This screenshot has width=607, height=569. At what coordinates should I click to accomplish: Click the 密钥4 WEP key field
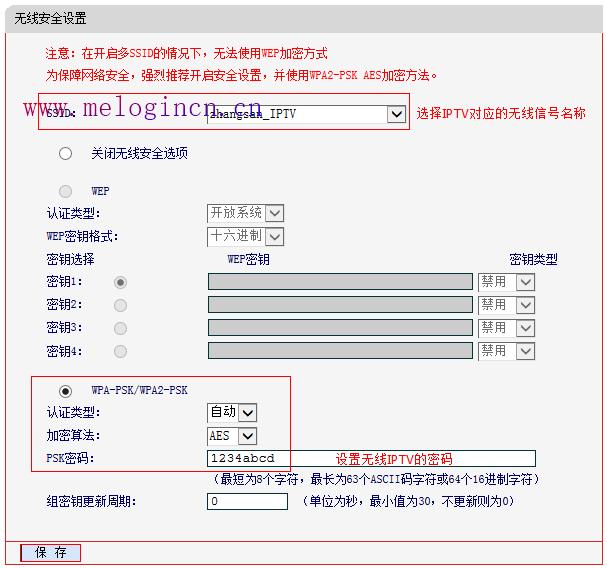[x=340, y=350]
